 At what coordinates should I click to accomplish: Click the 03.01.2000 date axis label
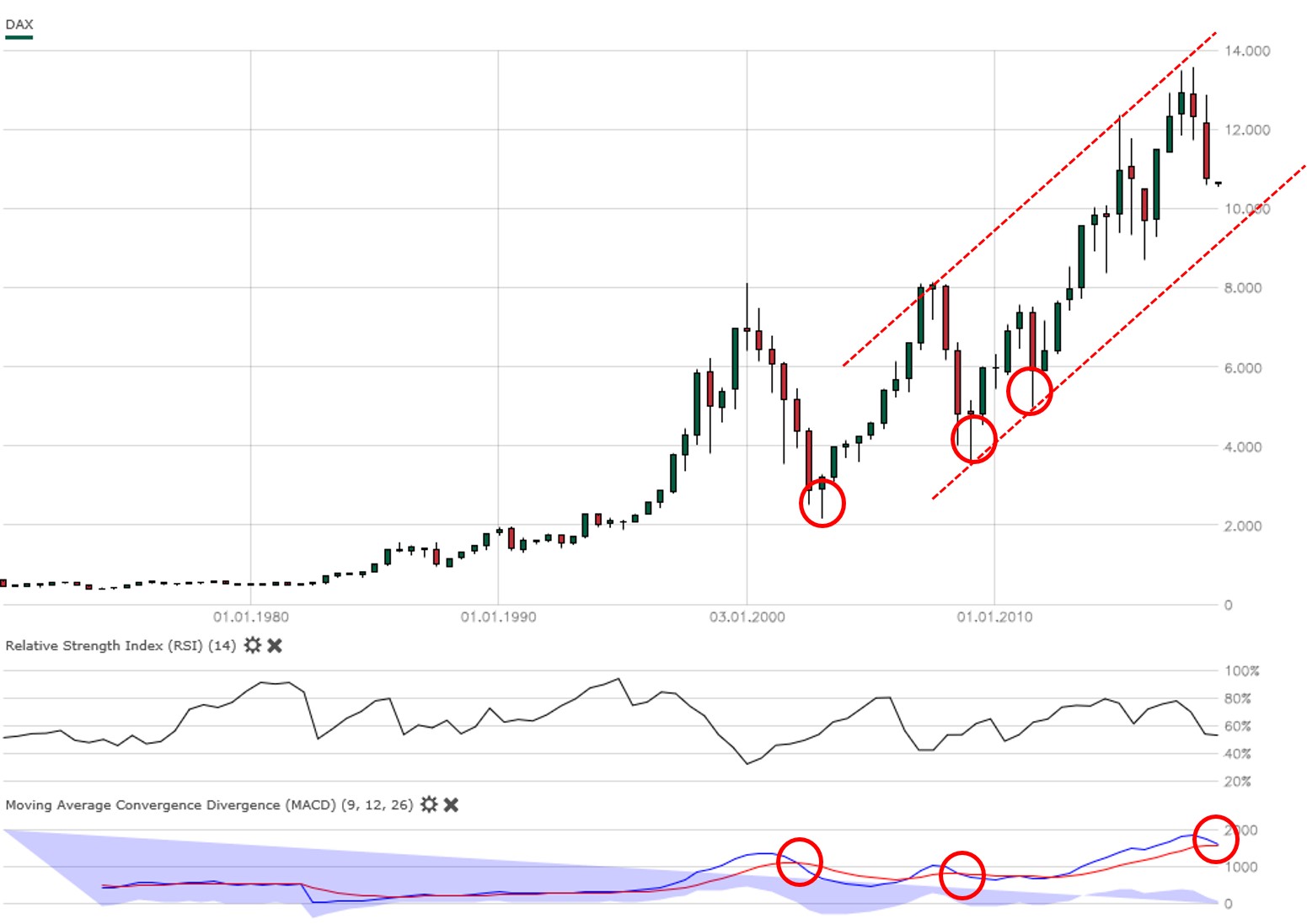point(747,617)
